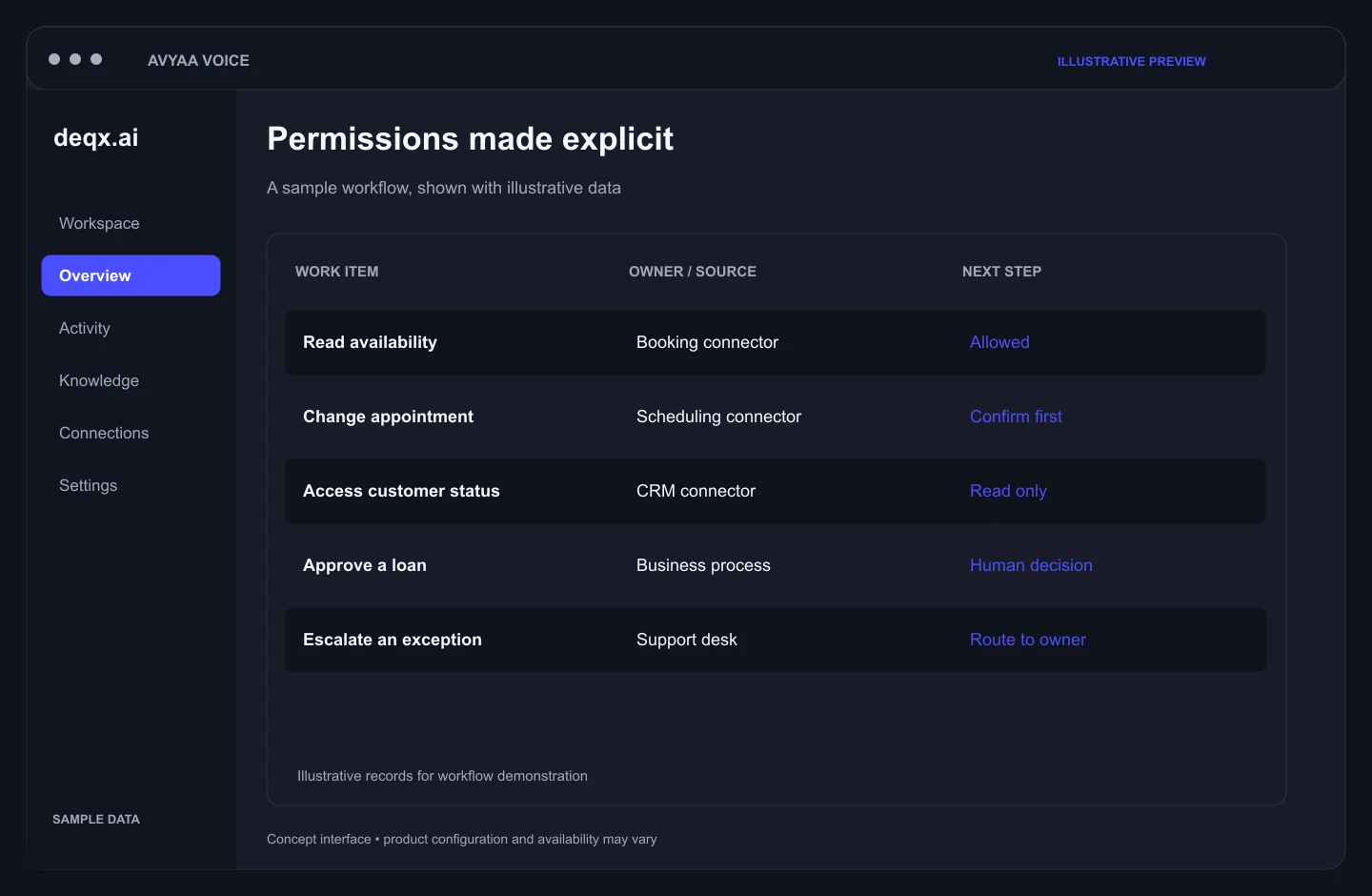Viewport: 1372px width, 896px height.
Task: Select the Access customer status item
Action: [x=401, y=491]
